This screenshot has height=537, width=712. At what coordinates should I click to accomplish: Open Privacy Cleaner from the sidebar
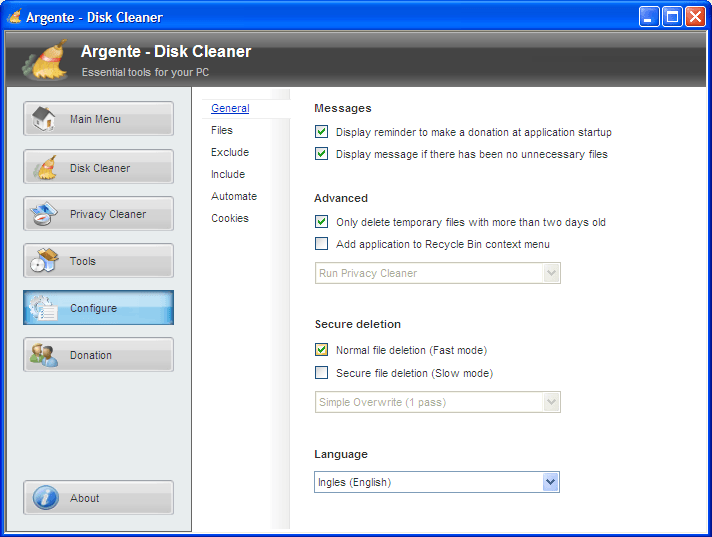coord(99,214)
